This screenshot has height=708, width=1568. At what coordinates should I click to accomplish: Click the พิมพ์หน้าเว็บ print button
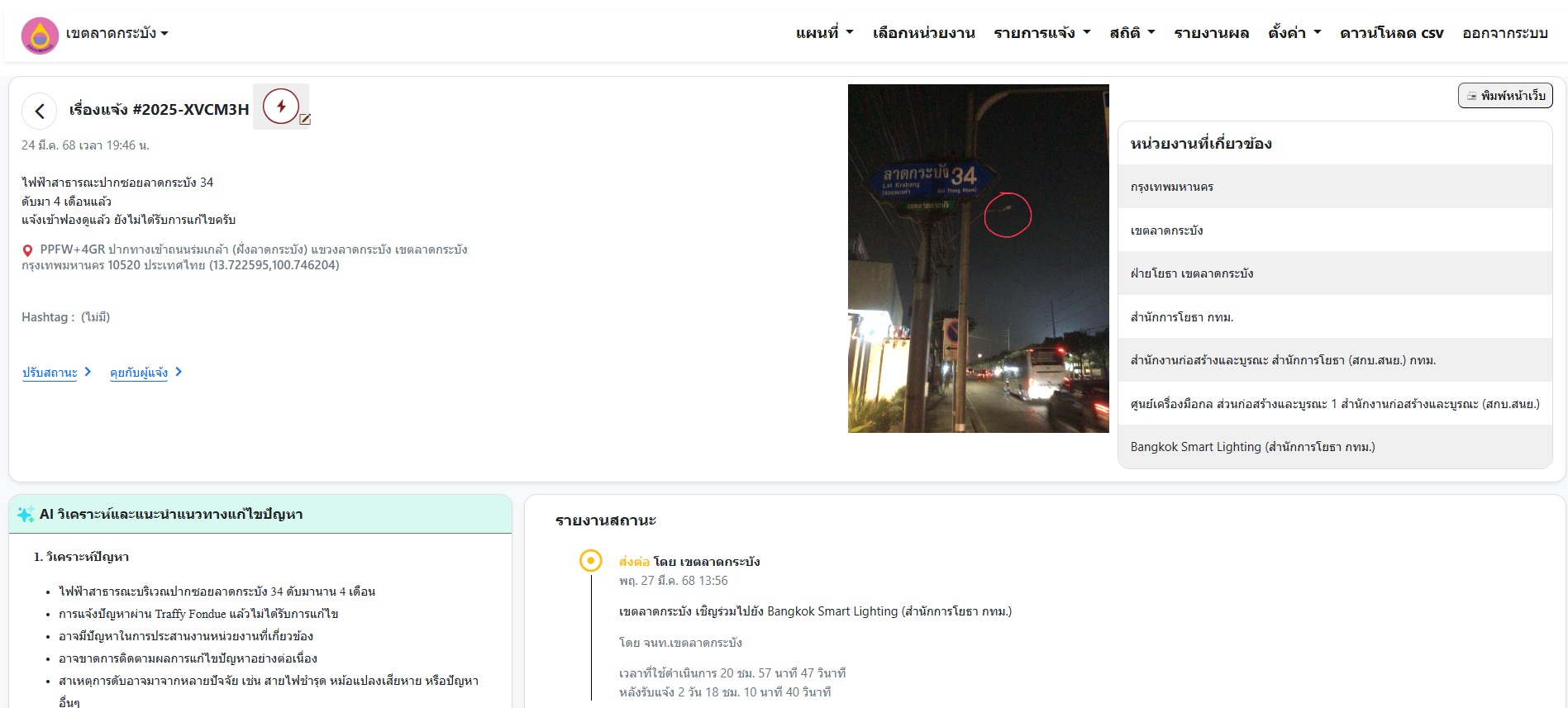1505,96
